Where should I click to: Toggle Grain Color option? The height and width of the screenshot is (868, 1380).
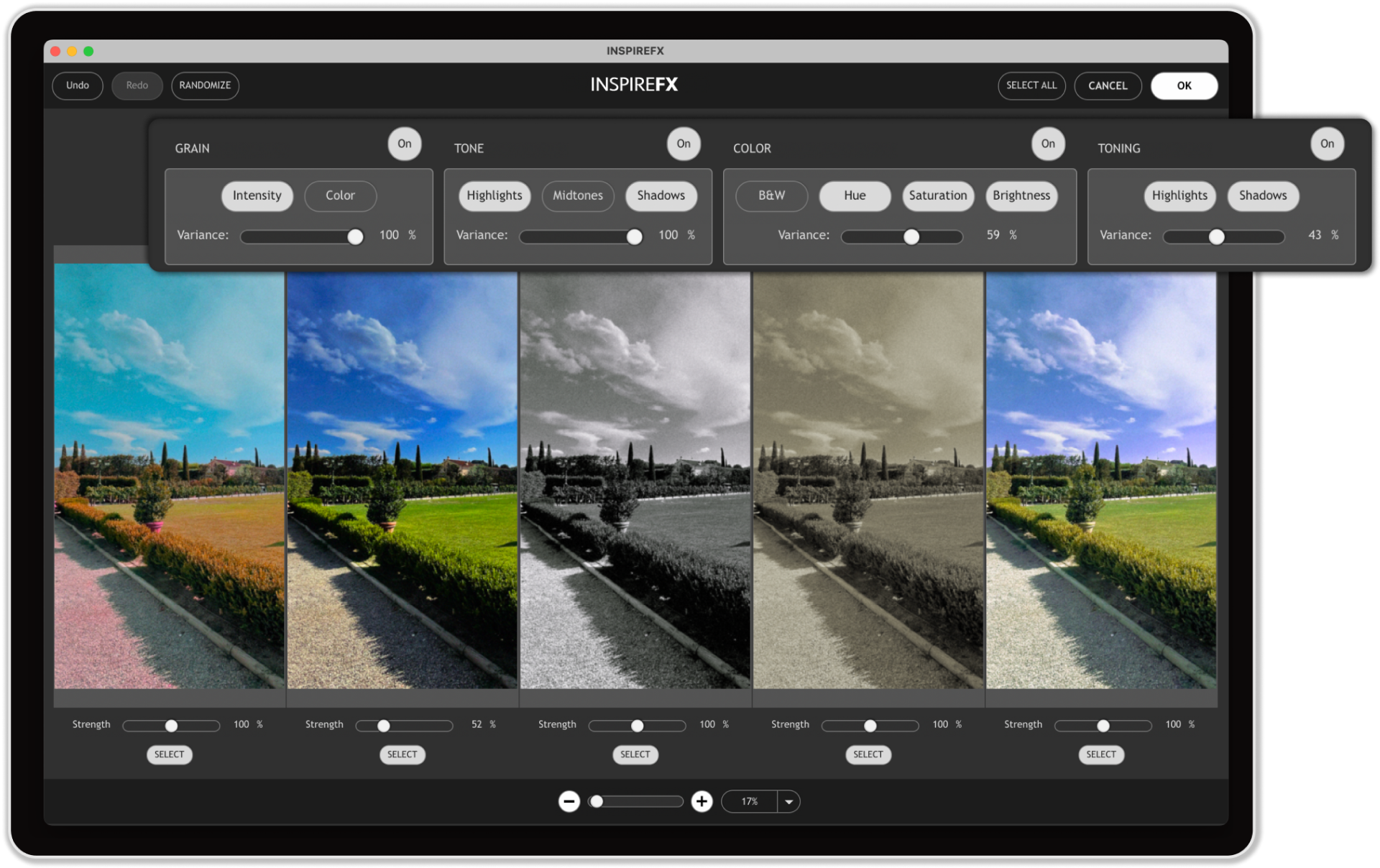tap(340, 195)
